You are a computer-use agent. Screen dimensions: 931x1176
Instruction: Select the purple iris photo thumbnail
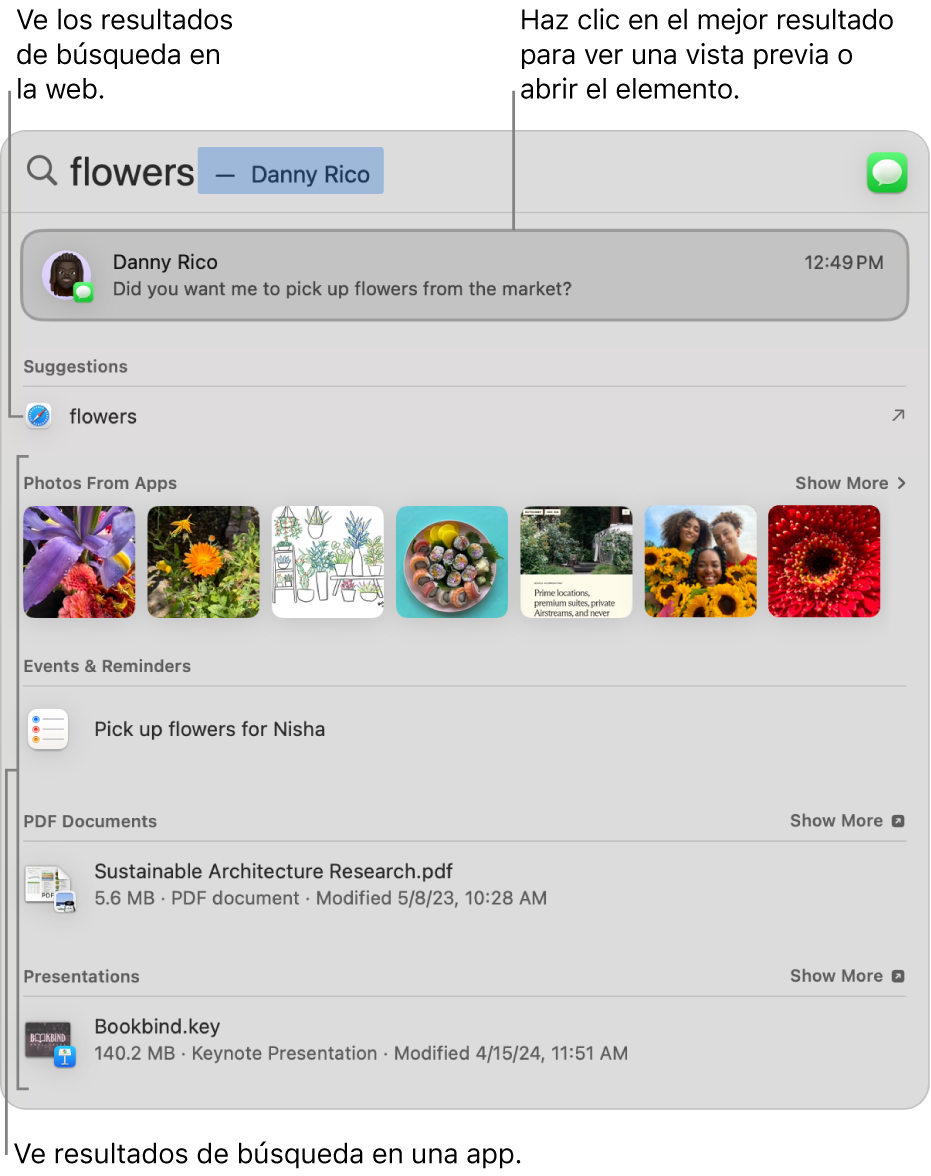click(x=80, y=562)
